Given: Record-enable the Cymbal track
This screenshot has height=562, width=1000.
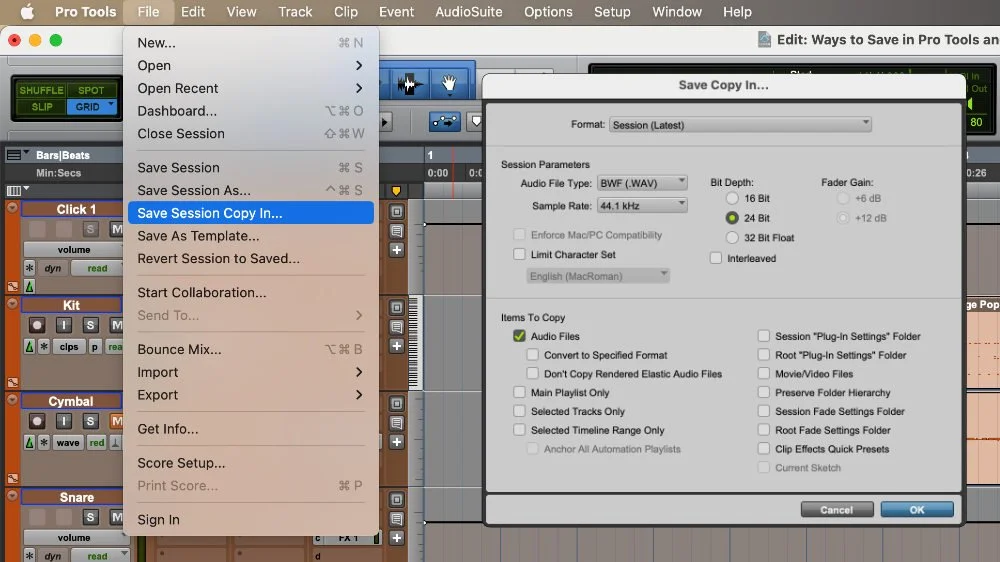Looking at the screenshot, I should click(x=37, y=421).
